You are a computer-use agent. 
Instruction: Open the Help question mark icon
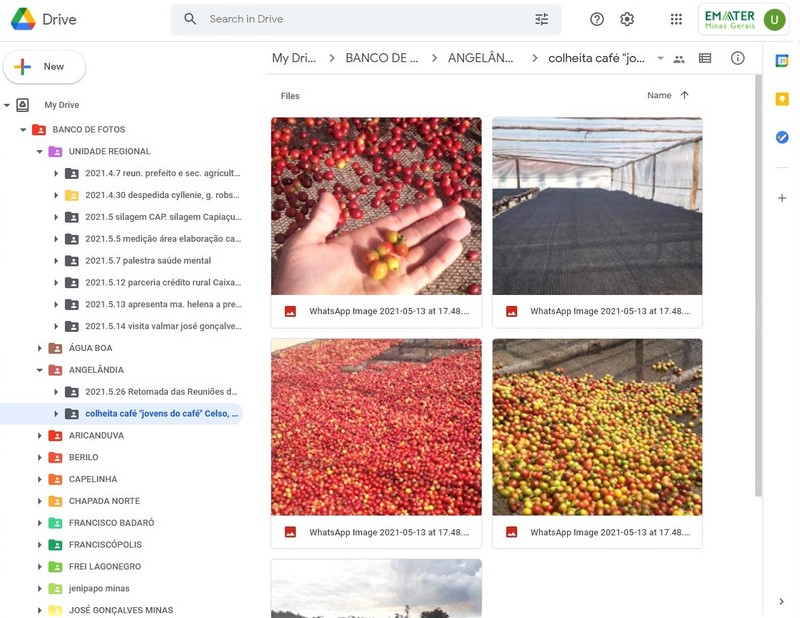coord(596,19)
